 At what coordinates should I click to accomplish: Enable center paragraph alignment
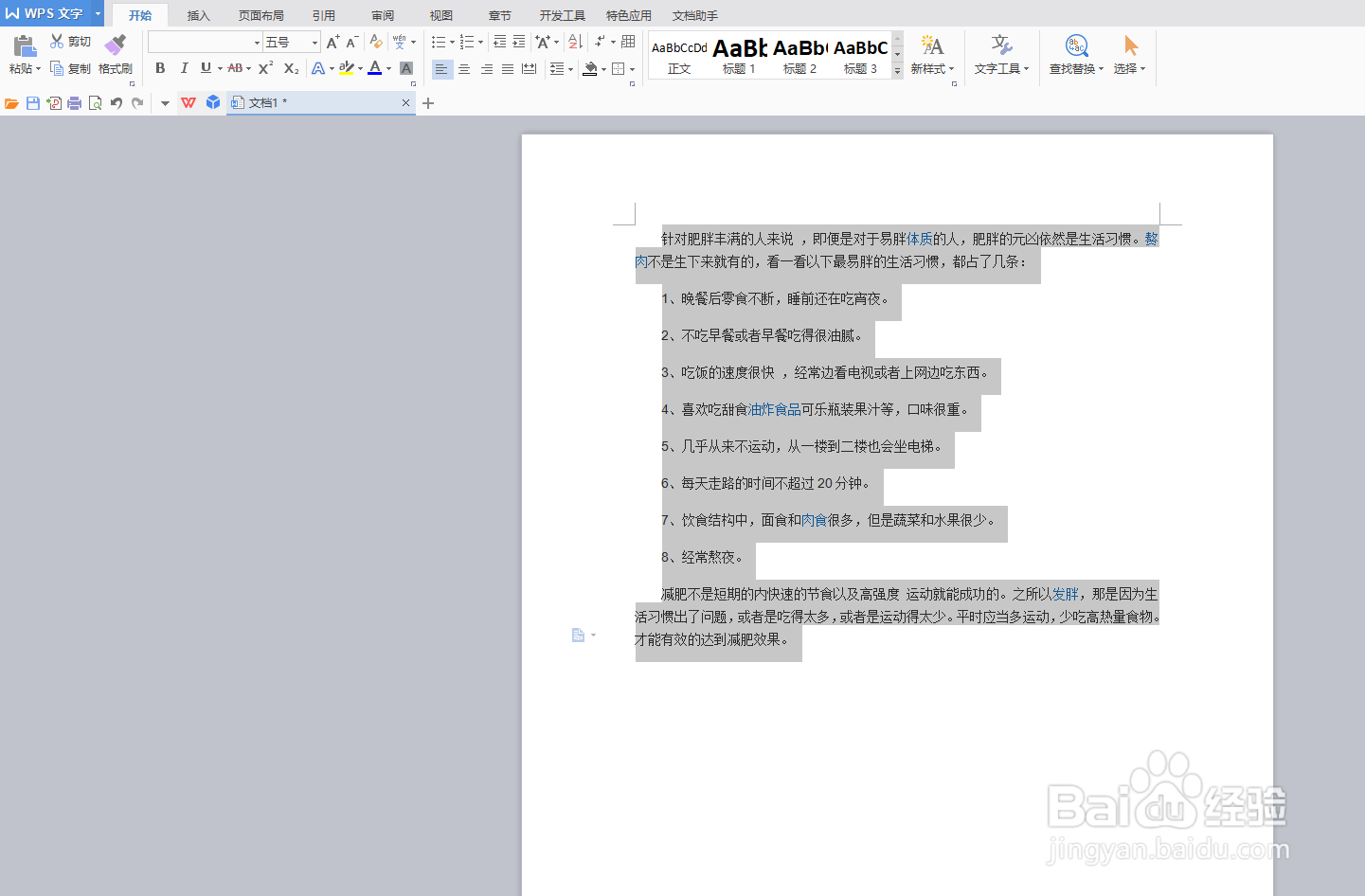(x=463, y=68)
